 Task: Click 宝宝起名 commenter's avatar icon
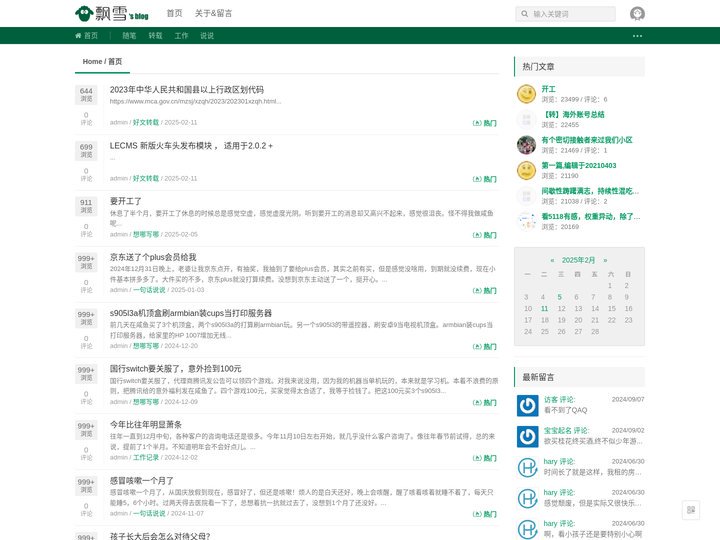click(527, 436)
